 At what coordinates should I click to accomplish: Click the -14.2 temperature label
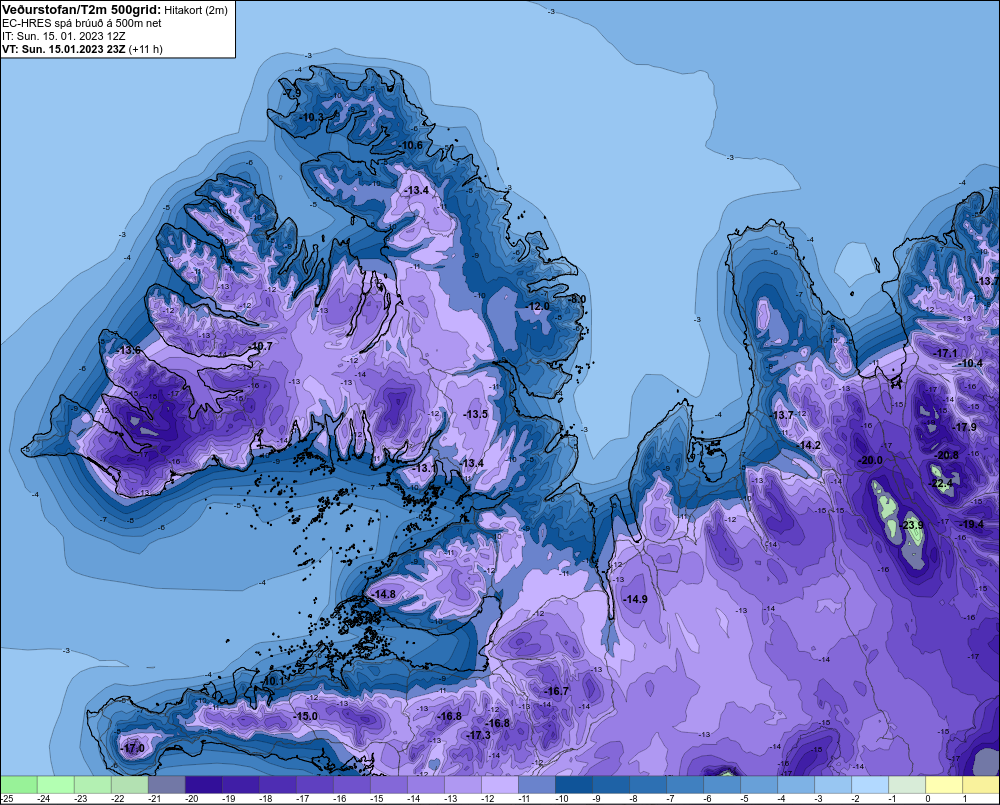[809, 445]
